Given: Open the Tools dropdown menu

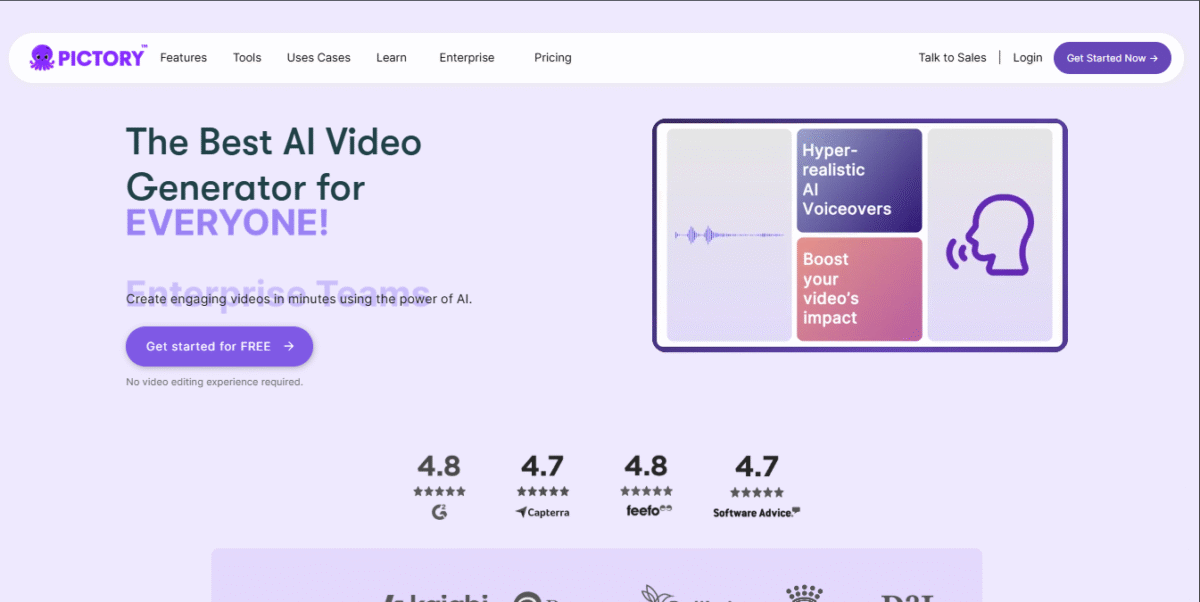Looking at the screenshot, I should click(x=246, y=58).
